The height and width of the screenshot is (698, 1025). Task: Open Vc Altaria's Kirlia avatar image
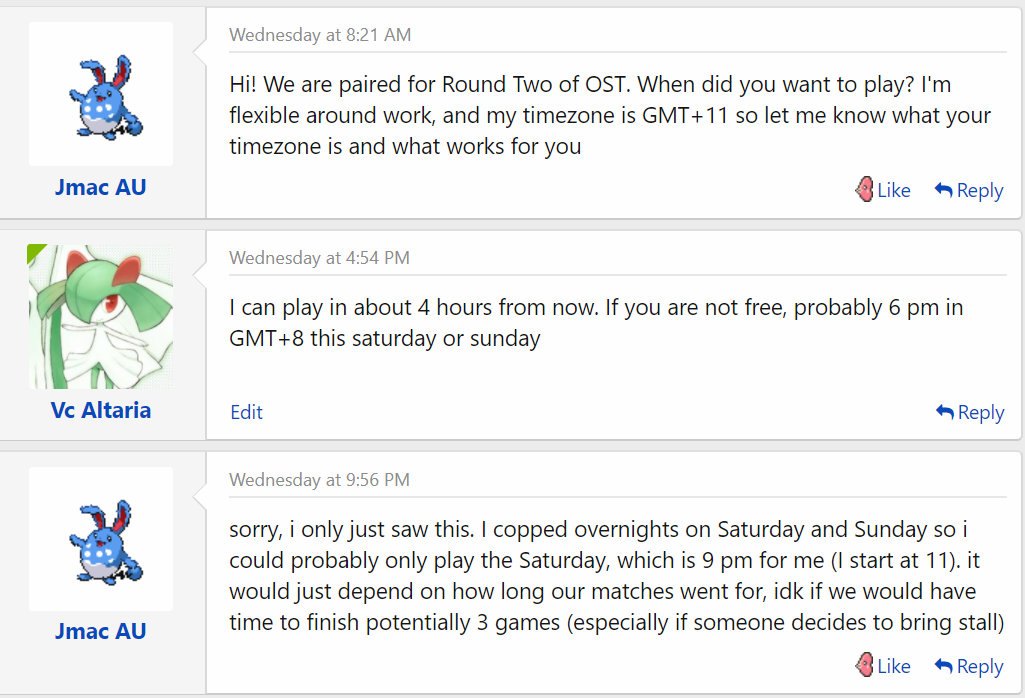(101, 317)
